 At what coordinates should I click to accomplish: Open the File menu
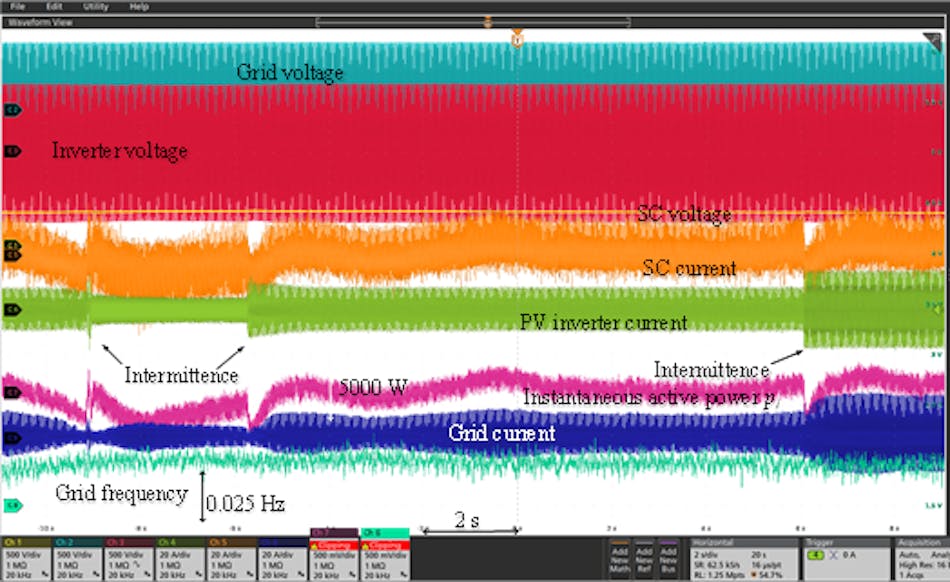(x=17, y=6)
